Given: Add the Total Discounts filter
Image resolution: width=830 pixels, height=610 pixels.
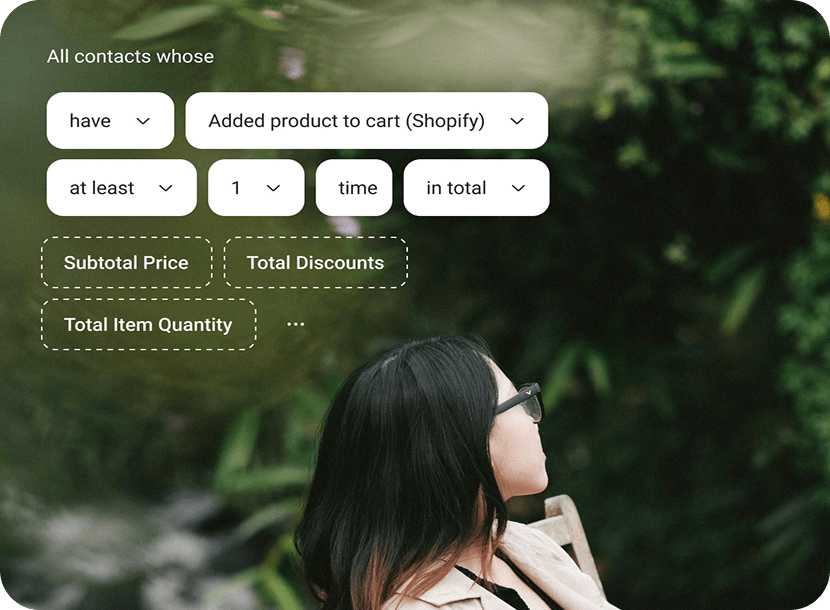Looking at the screenshot, I should click(x=316, y=263).
